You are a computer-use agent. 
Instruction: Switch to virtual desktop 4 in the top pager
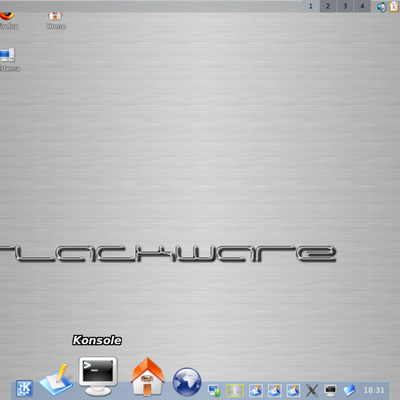362,6
